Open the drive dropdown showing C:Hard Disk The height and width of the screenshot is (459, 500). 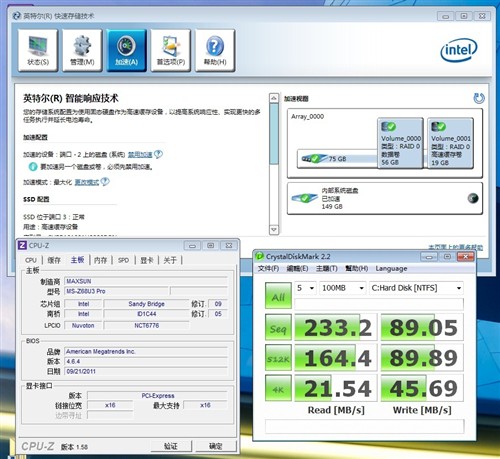(x=416, y=288)
